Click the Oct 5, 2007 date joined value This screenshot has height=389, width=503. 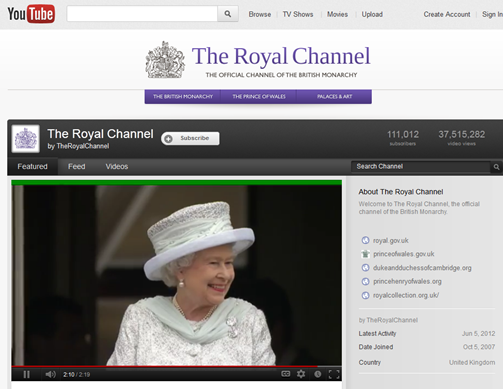tap(479, 347)
